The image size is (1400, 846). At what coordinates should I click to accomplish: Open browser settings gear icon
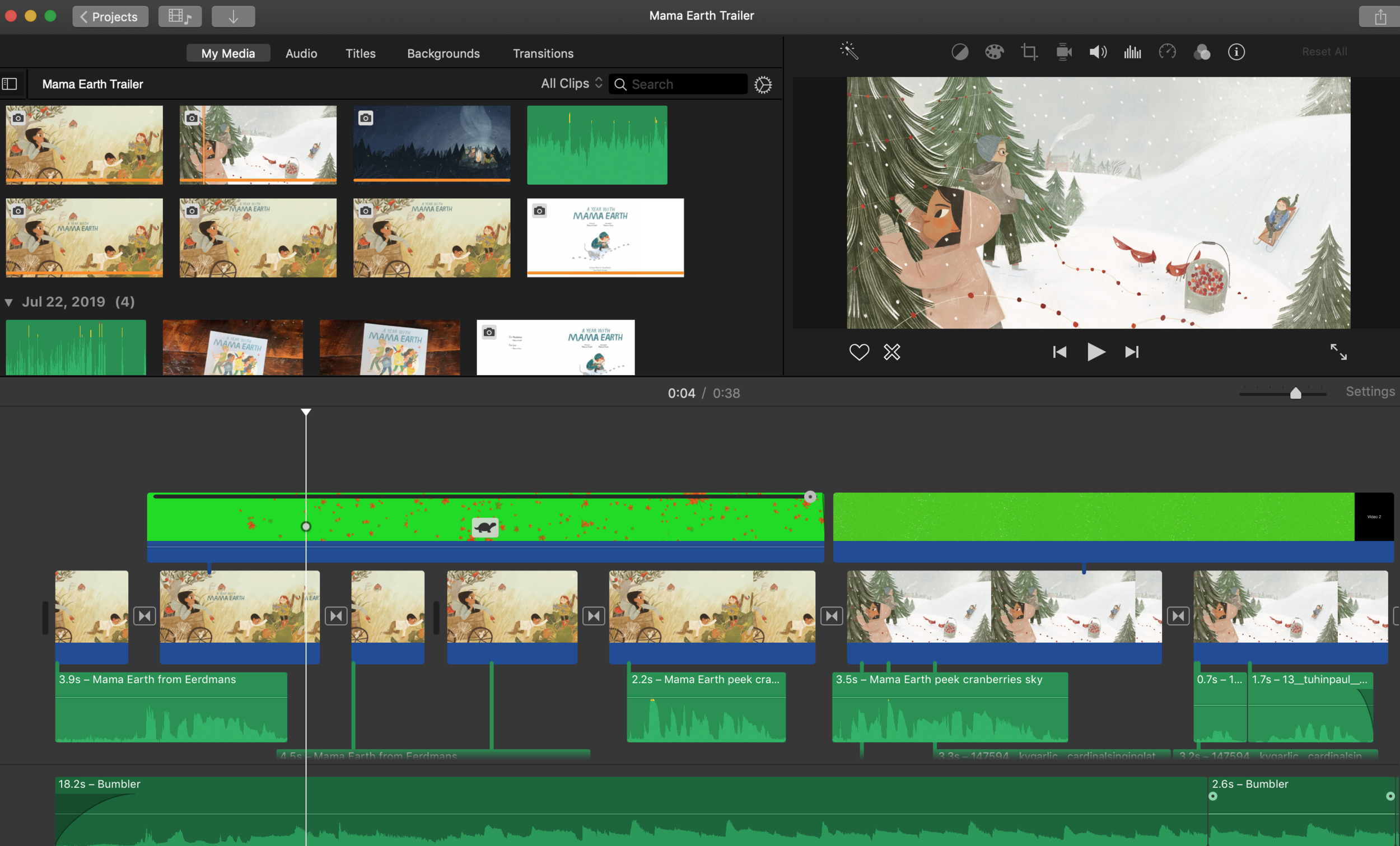coord(763,85)
